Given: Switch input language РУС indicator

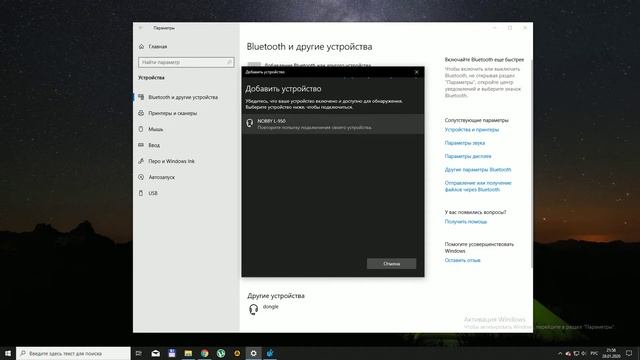Looking at the screenshot, I should (594, 353).
